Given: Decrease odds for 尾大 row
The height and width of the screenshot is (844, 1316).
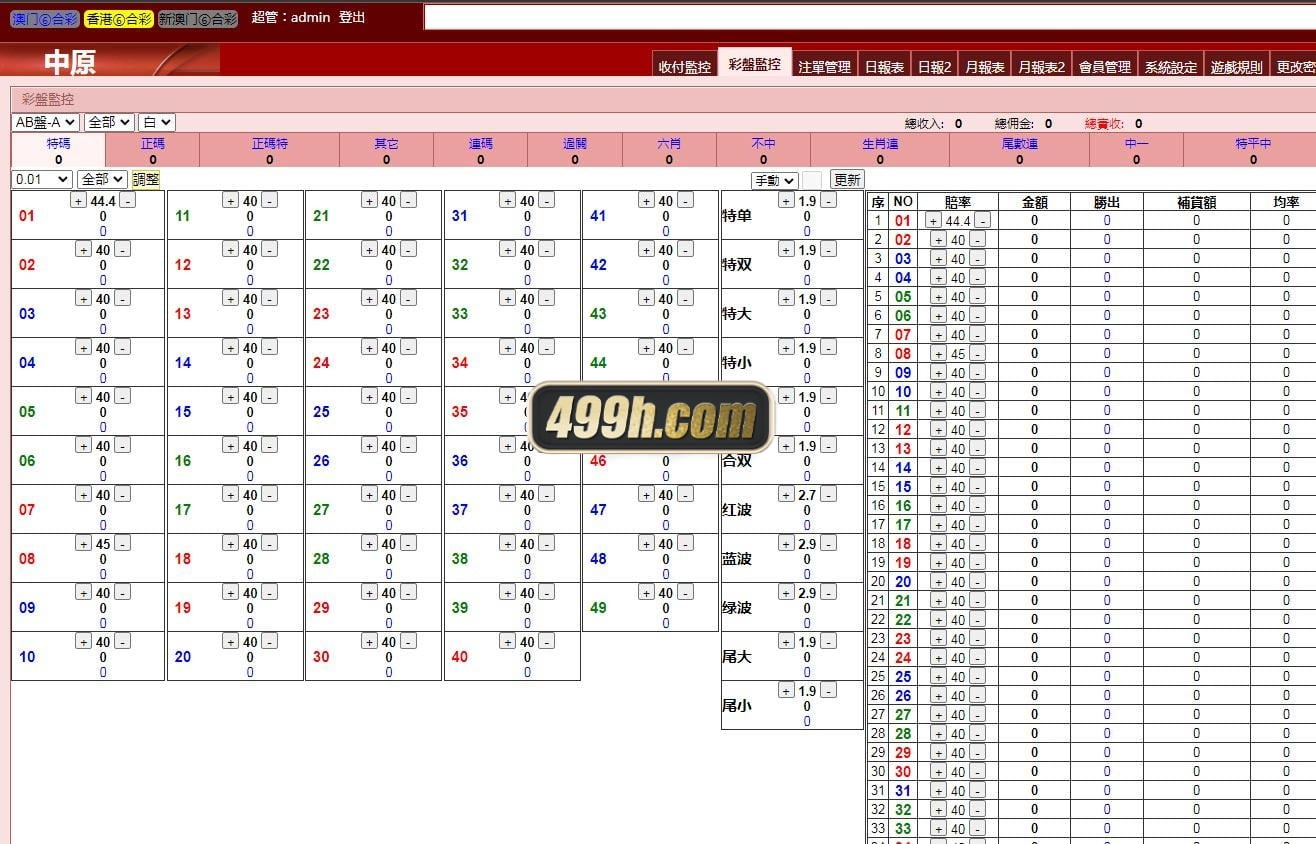Looking at the screenshot, I should tap(828, 642).
